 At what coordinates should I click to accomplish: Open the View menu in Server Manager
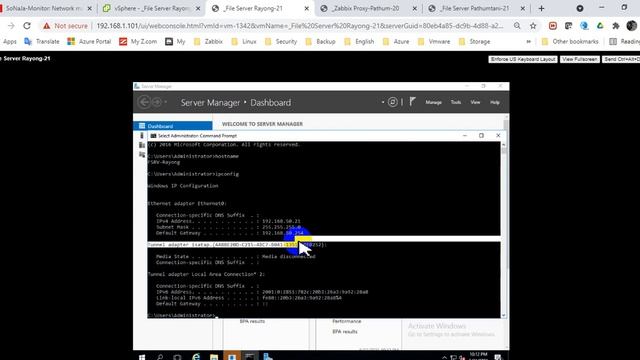[475, 102]
